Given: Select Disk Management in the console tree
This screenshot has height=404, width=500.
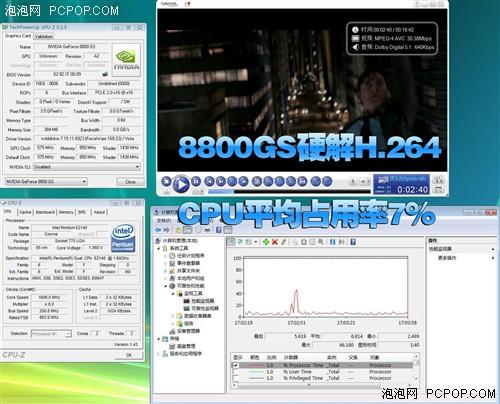Looking at the screenshot, I should [182, 346].
